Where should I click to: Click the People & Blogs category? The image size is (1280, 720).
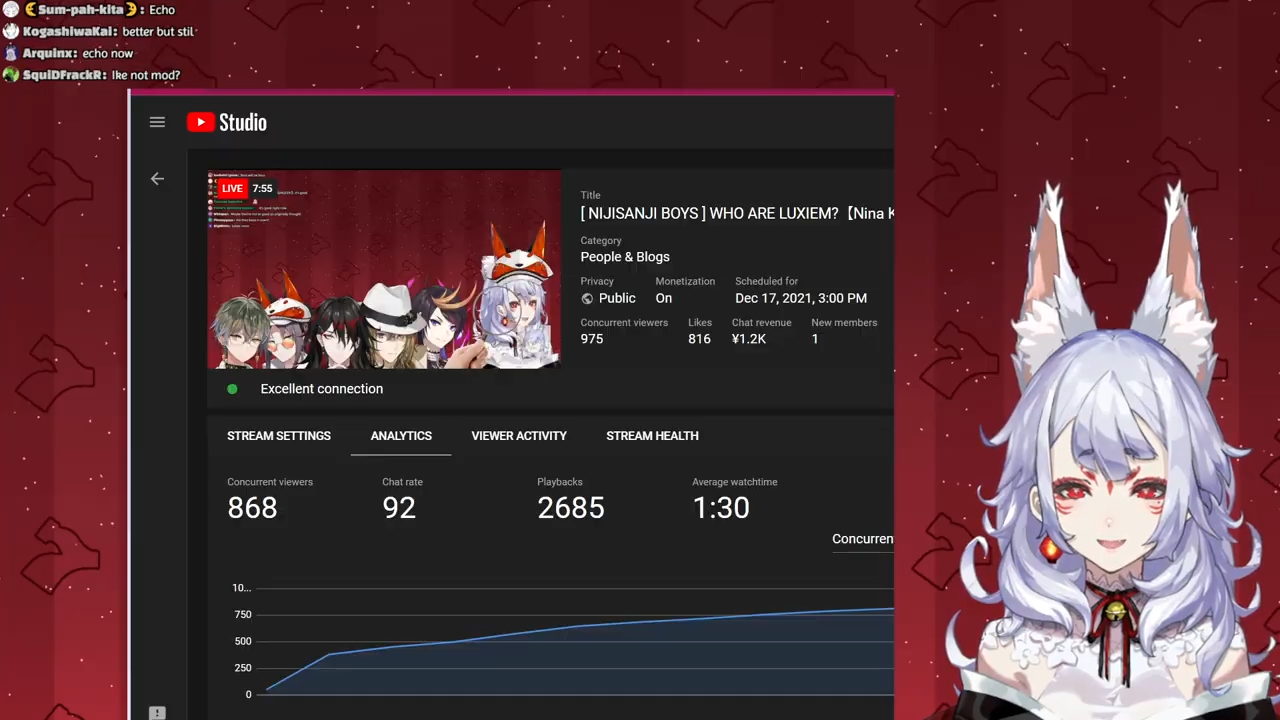click(625, 257)
